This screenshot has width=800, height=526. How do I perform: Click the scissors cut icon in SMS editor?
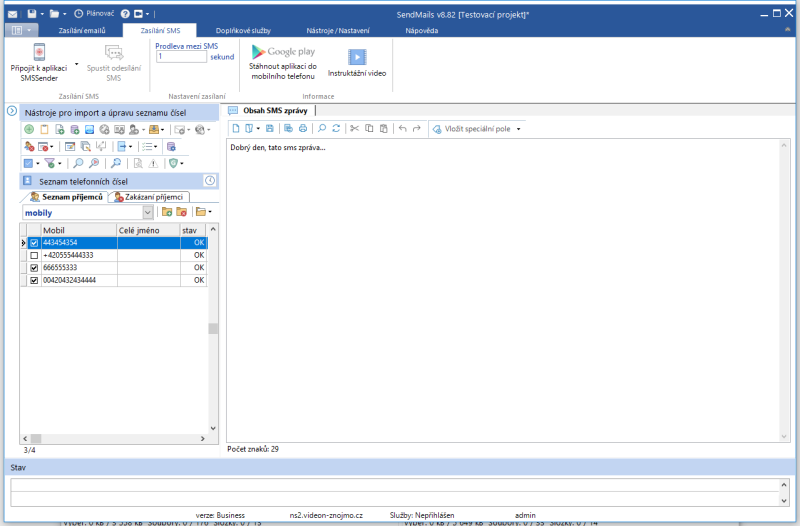pos(354,129)
